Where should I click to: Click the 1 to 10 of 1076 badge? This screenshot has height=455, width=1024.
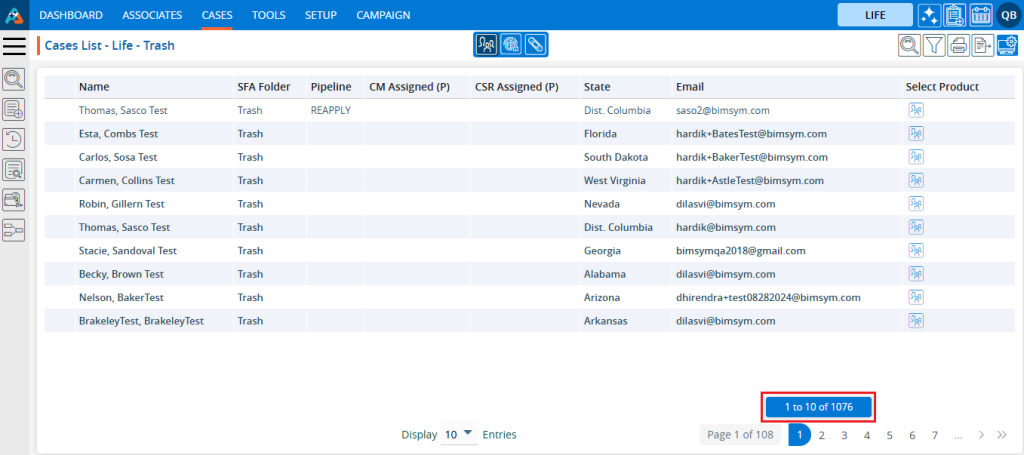(x=819, y=407)
